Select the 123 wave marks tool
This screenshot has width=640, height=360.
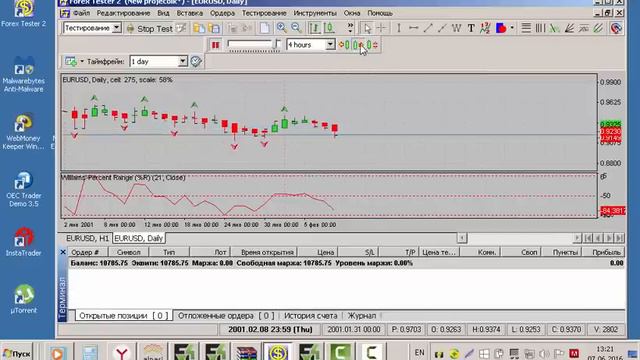(x=485, y=28)
